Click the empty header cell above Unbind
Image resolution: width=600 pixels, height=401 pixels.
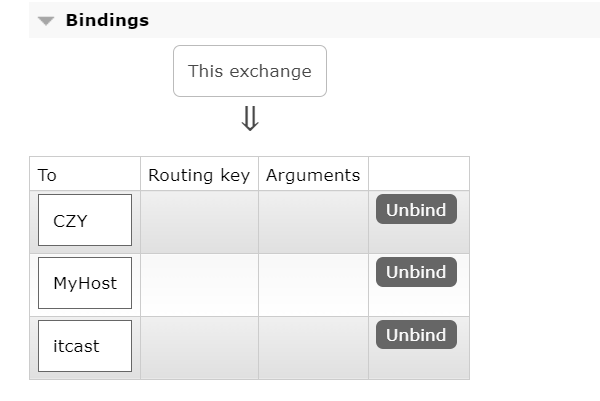[x=418, y=175]
